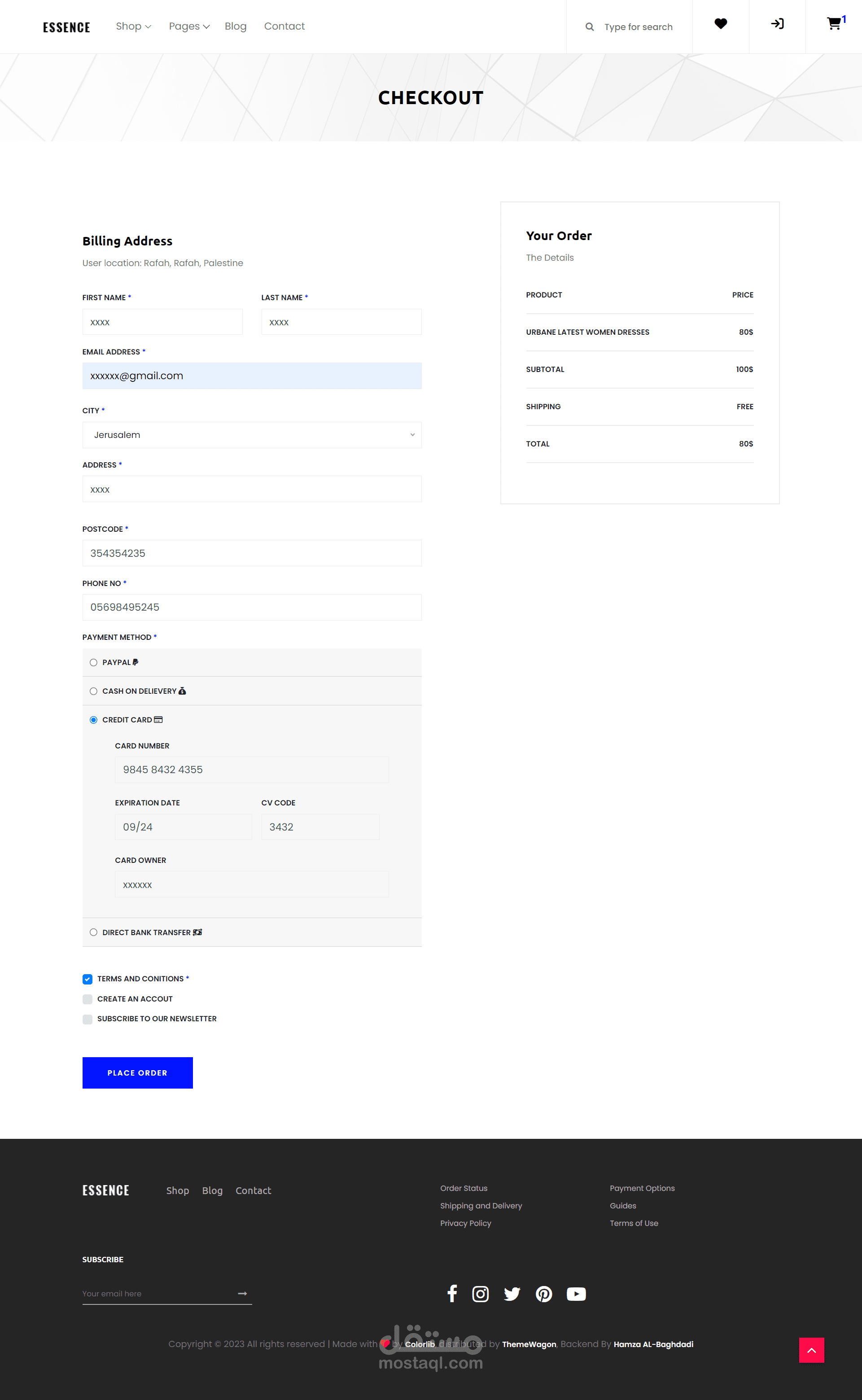Open the Instagram footer icon
Image resolution: width=862 pixels, height=1400 pixels.
click(481, 1293)
